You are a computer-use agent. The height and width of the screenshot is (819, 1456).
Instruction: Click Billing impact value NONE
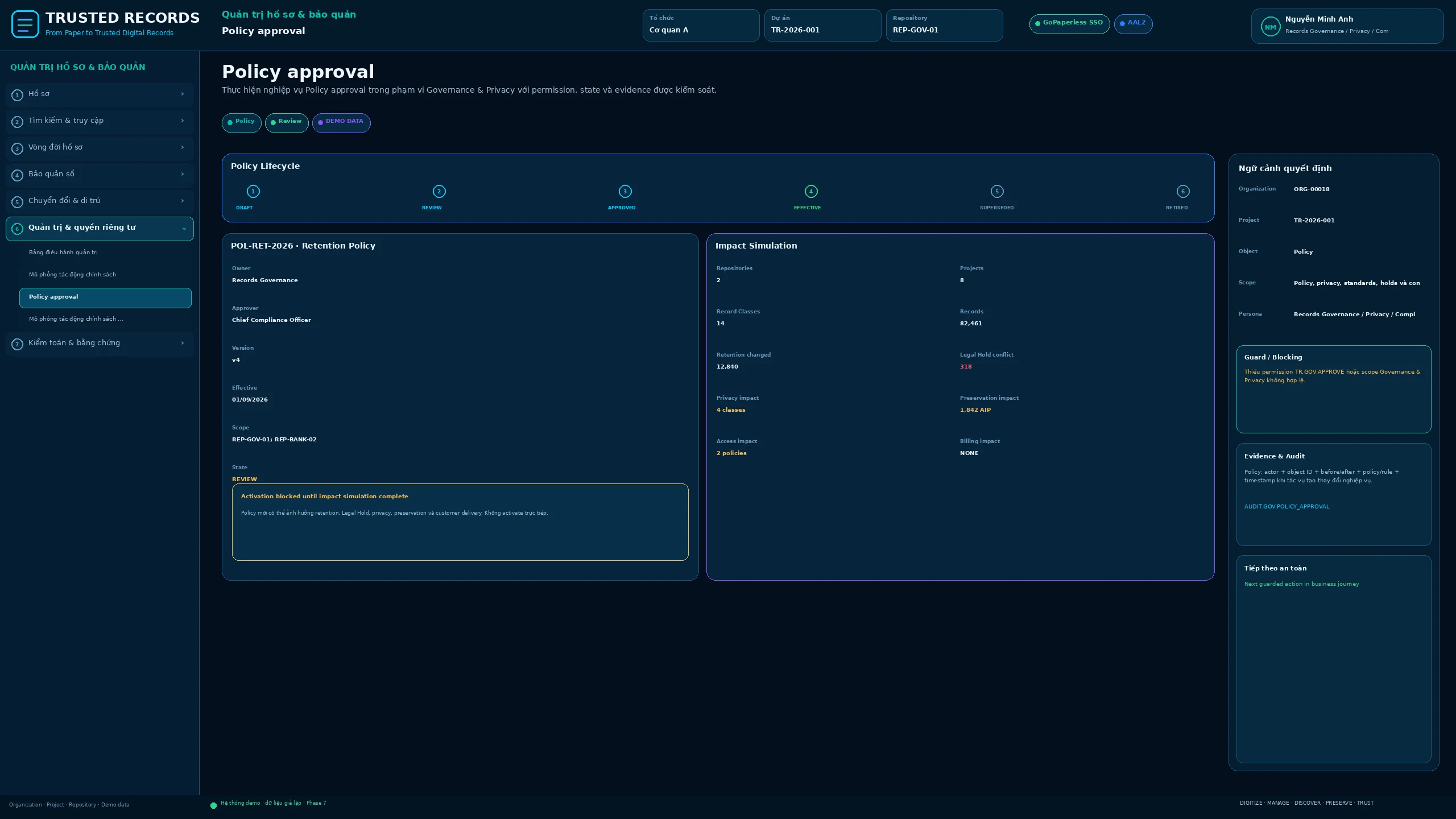click(969, 453)
